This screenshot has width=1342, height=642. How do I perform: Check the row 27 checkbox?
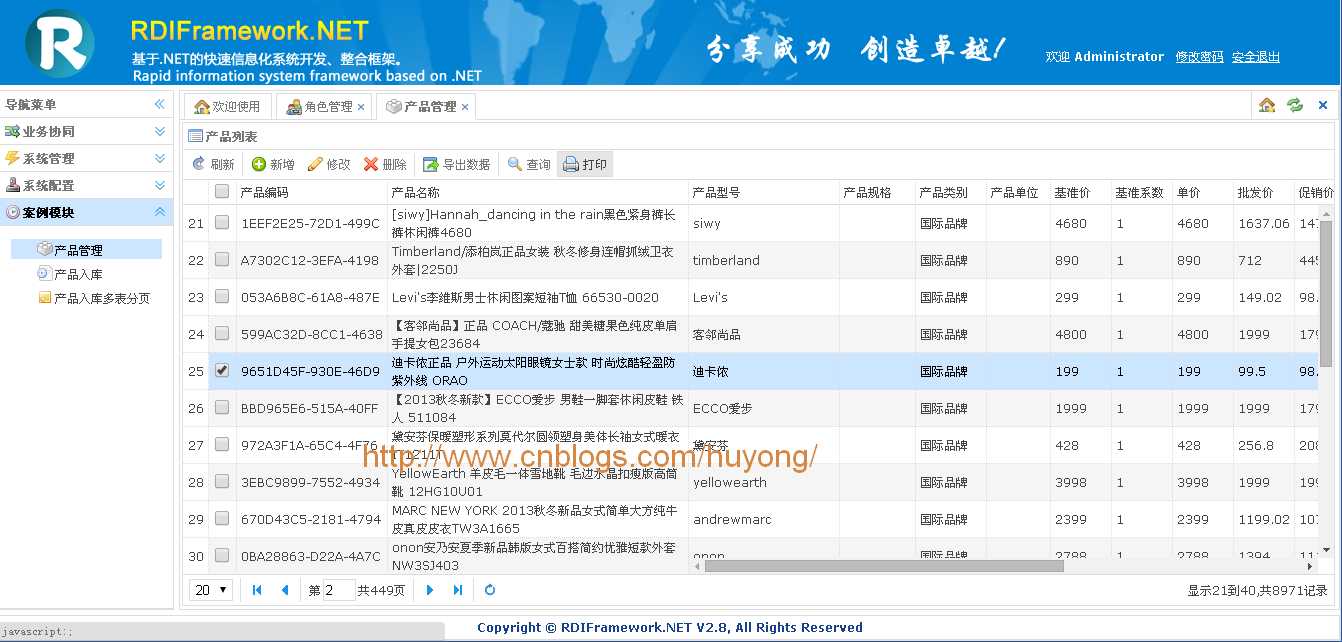[x=222, y=445]
